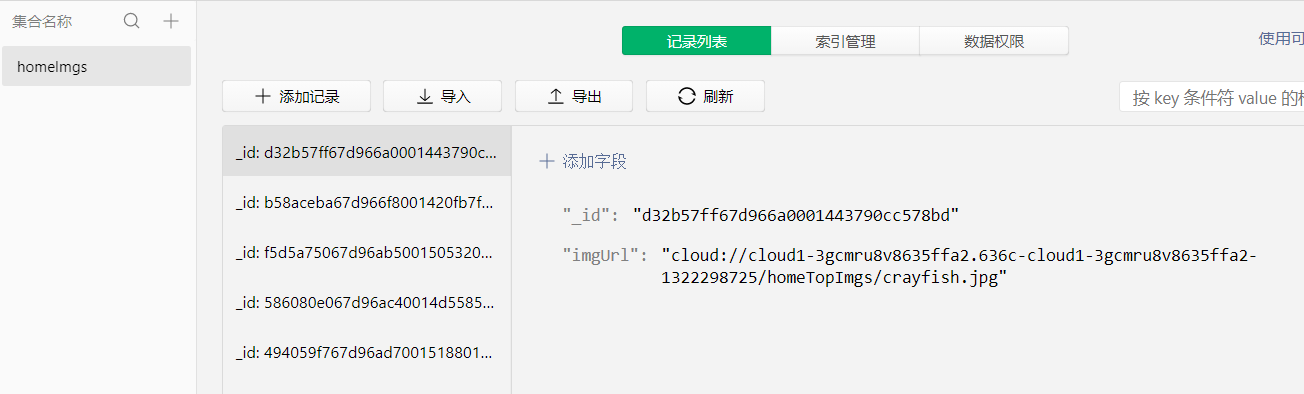Click the 使用 link at top right
This screenshot has height=394, width=1304.
tap(1280, 39)
